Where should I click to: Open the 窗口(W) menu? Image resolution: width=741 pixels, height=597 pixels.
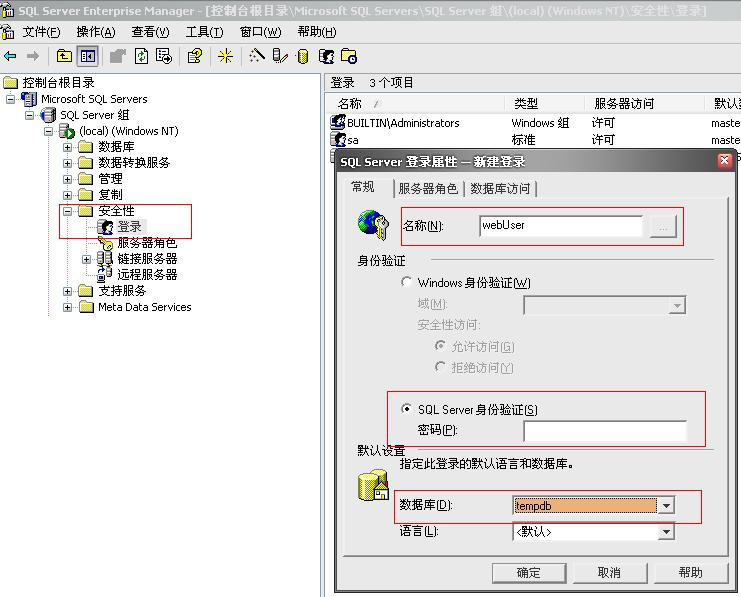pyautogui.click(x=260, y=32)
